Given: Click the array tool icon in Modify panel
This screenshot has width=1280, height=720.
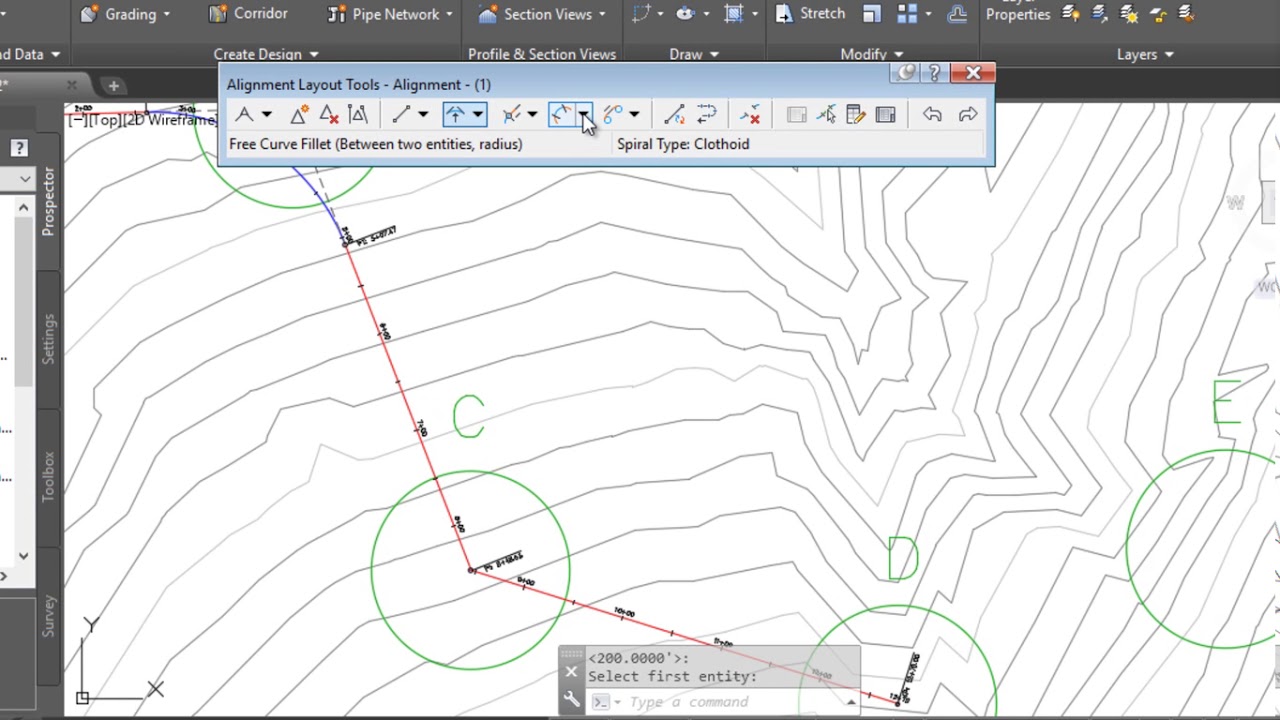Looking at the screenshot, I should point(907,13).
